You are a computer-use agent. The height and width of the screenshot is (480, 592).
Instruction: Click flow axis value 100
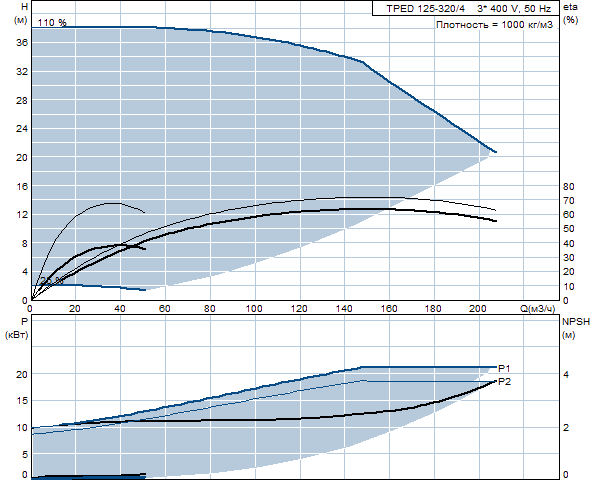point(254,309)
